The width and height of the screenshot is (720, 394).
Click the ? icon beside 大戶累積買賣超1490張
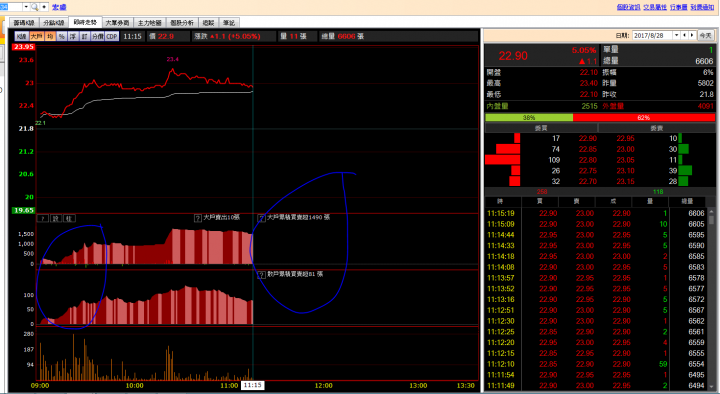point(261,218)
